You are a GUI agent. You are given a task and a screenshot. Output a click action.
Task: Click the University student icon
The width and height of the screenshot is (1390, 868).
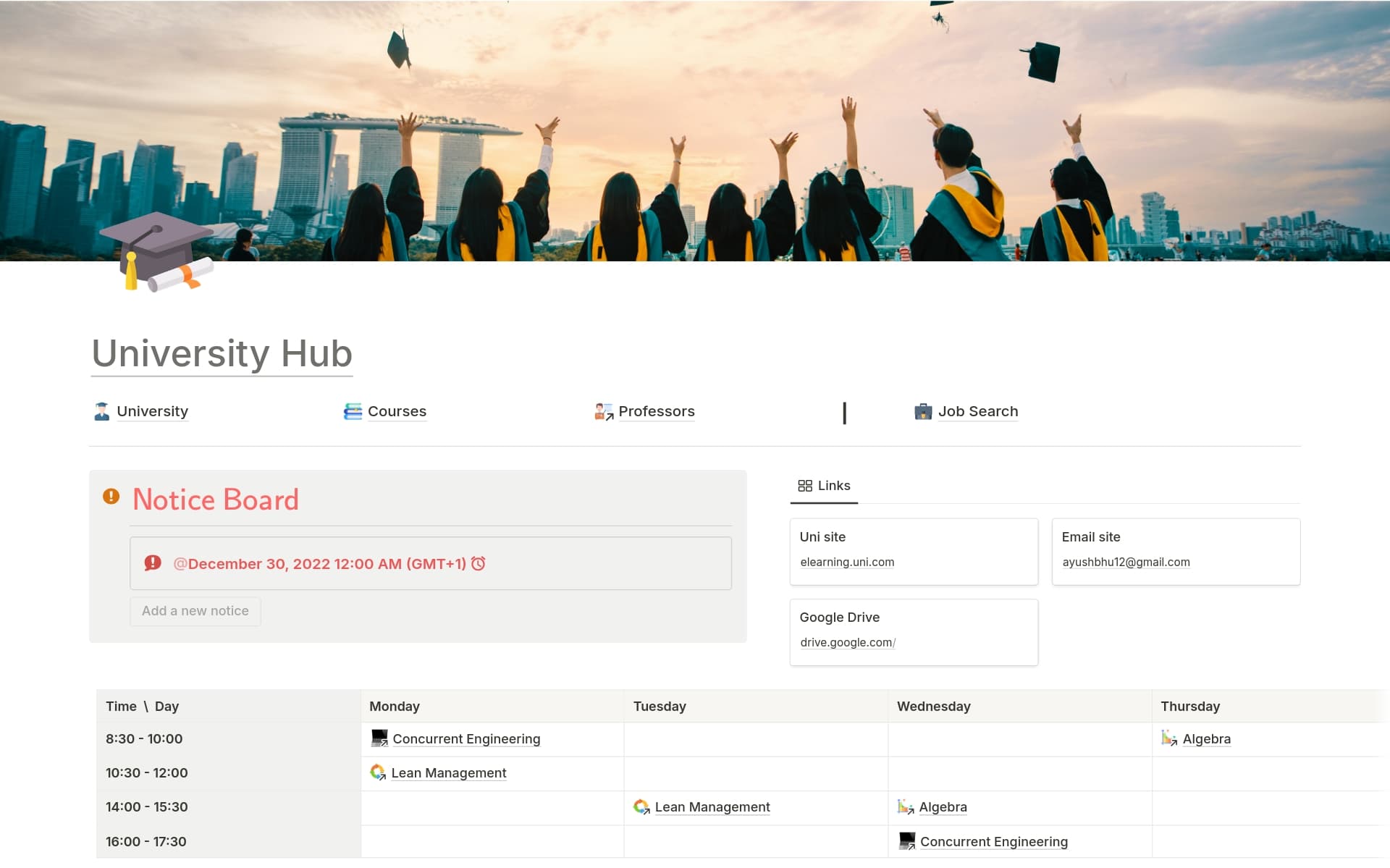tap(101, 411)
